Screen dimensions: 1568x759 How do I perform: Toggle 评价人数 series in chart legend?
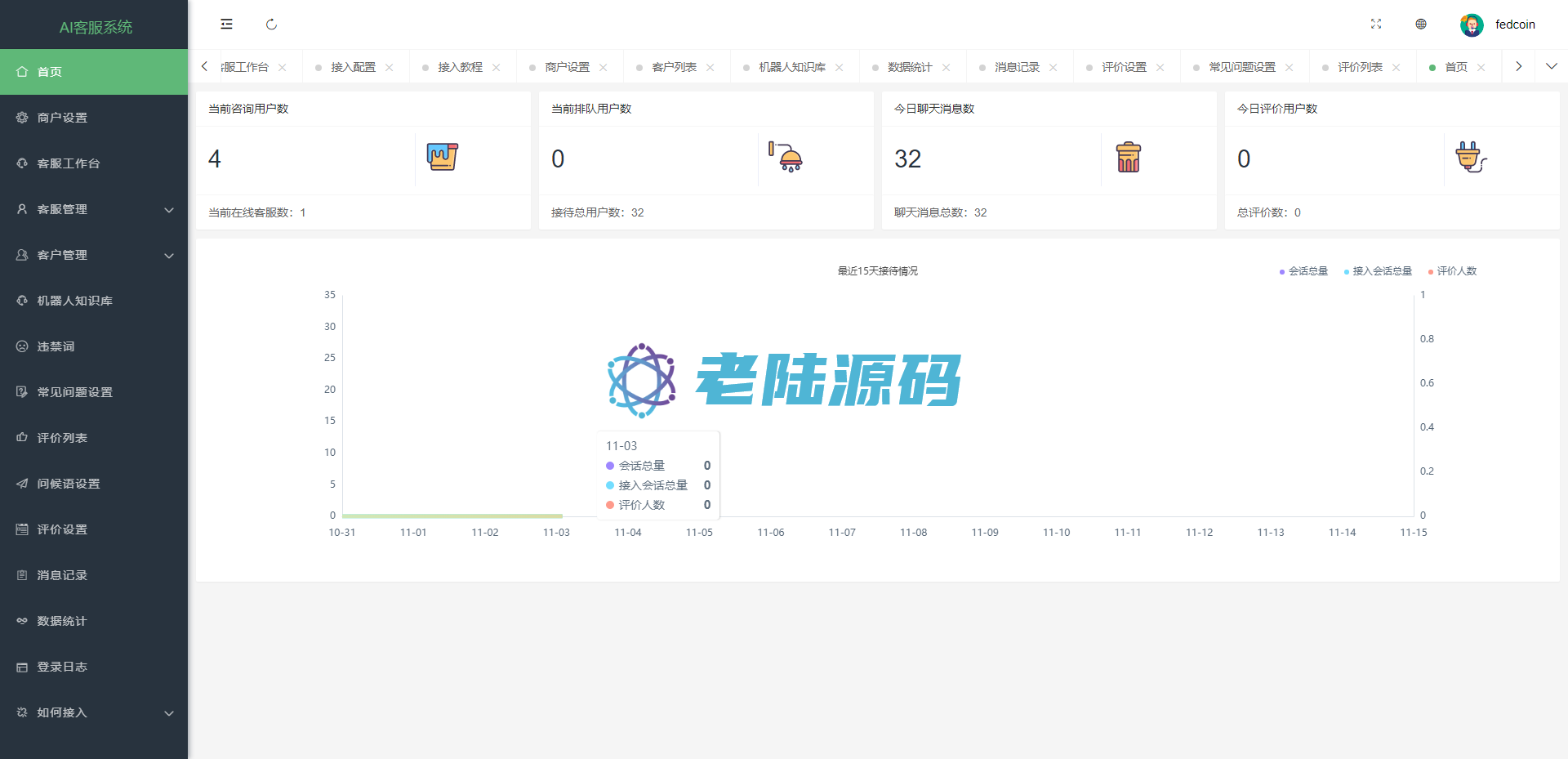pyautogui.click(x=1452, y=271)
